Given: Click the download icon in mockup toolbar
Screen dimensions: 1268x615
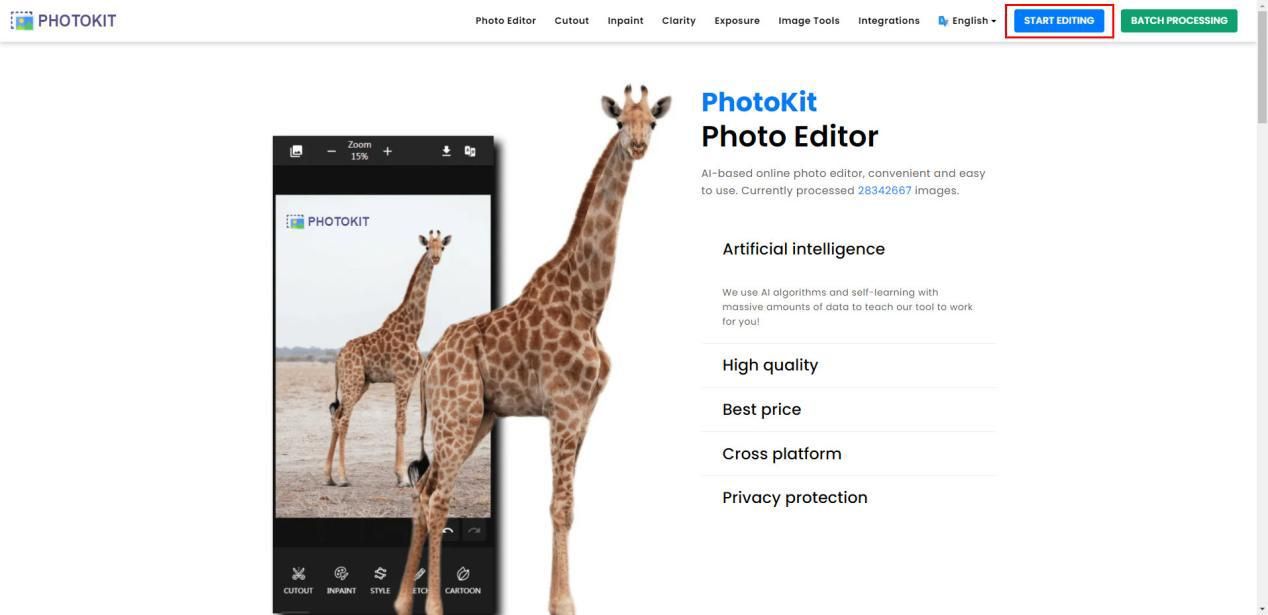Looking at the screenshot, I should 446,151.
